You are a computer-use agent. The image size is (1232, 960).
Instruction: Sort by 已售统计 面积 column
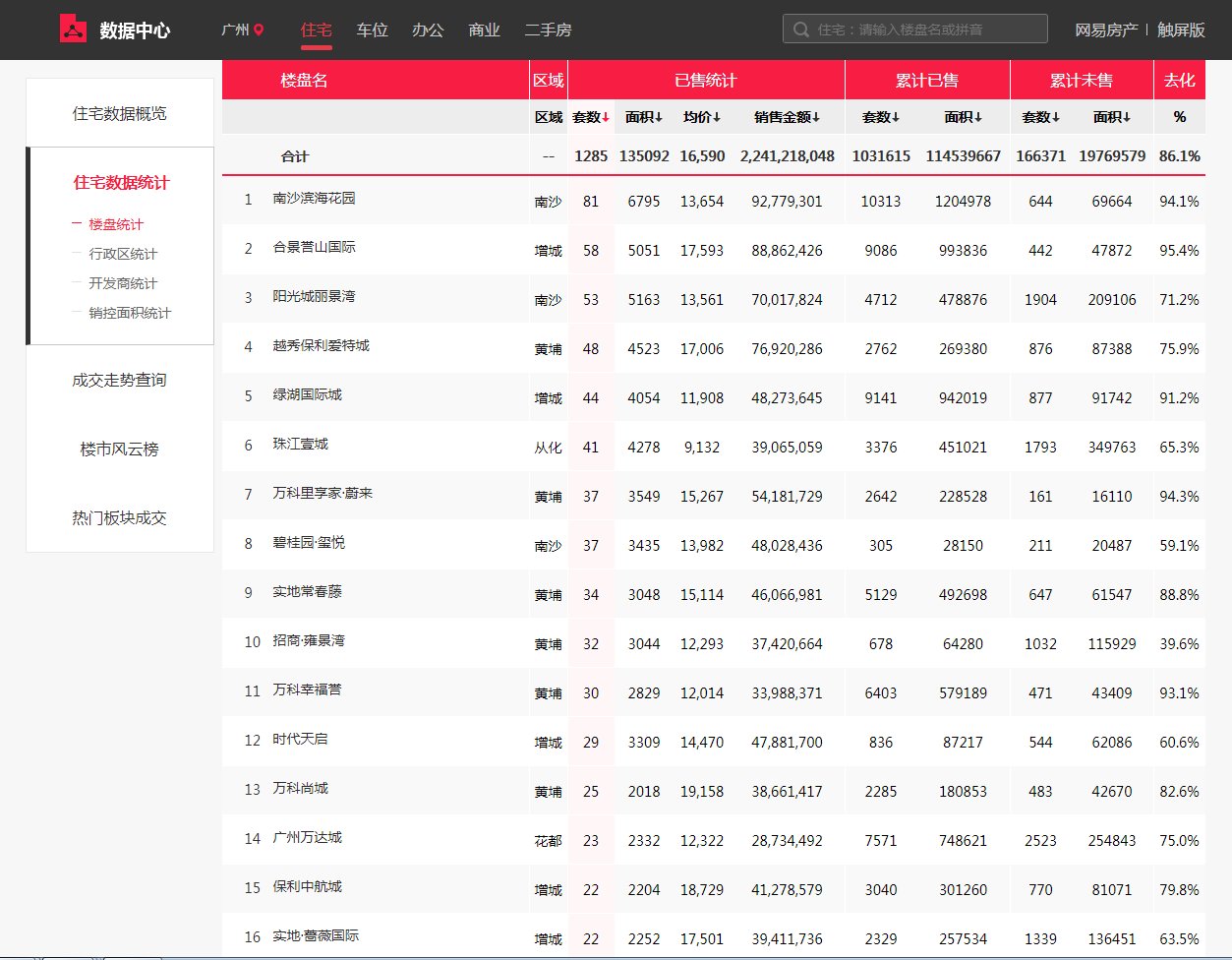(x=644, y=117)
